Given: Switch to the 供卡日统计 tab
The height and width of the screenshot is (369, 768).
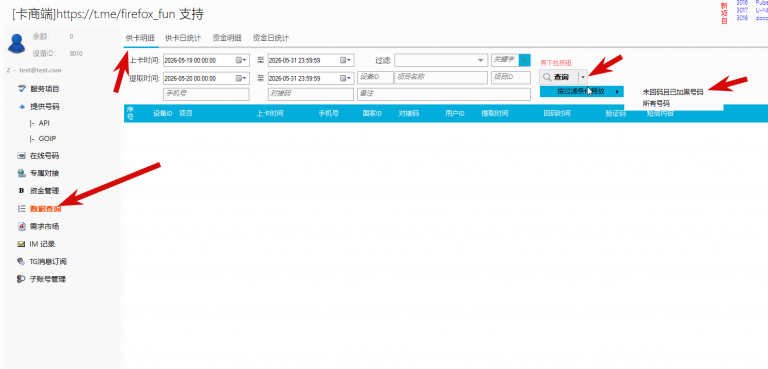Looking at the screenshot, I should [x=184, y=38].
